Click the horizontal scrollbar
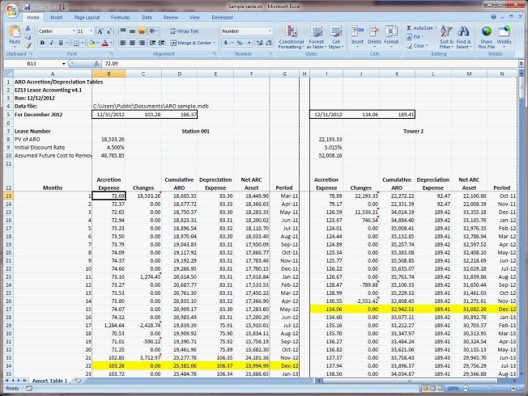 pos(416,381)
